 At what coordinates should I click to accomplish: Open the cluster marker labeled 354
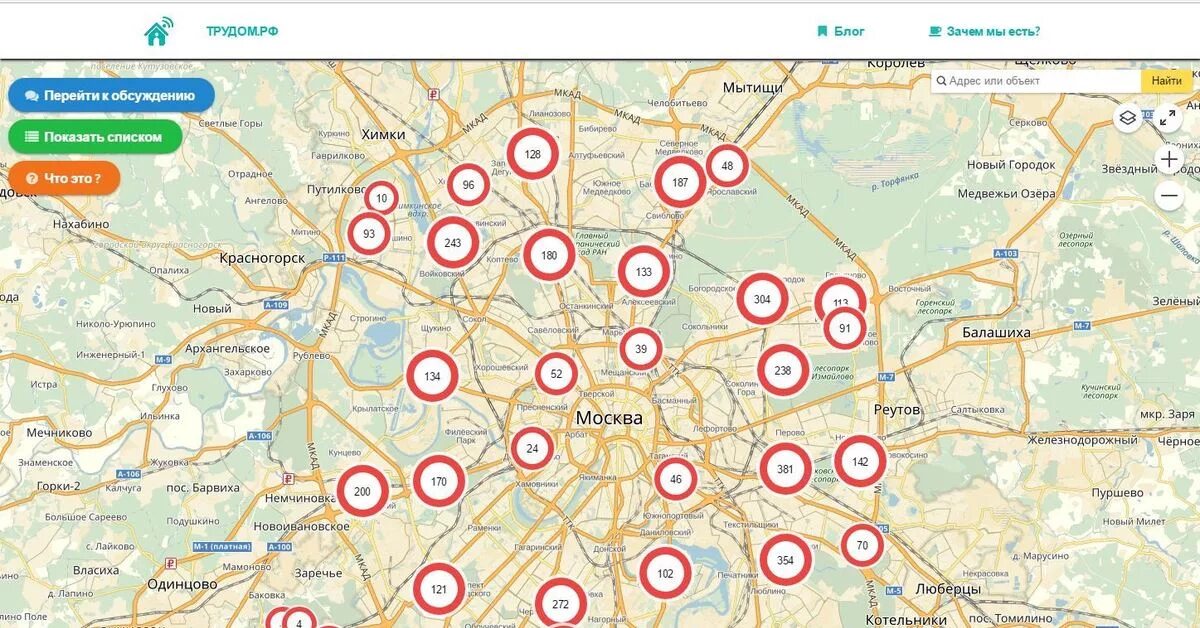(x=785, y=560)
